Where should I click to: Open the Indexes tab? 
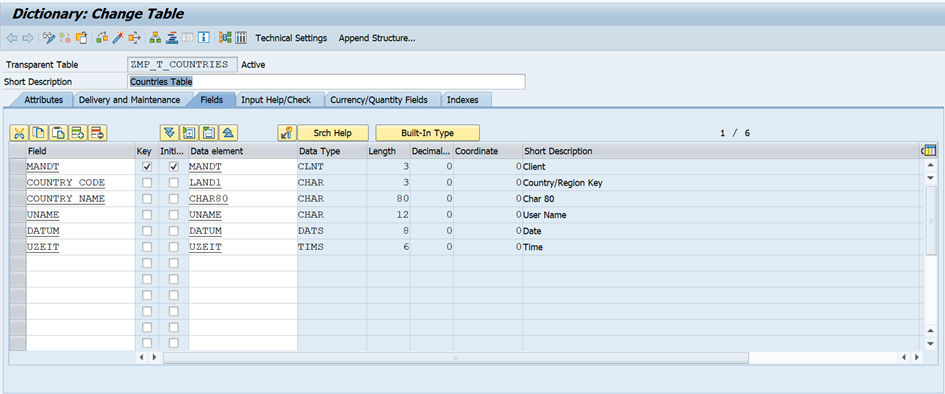(463, 100)
